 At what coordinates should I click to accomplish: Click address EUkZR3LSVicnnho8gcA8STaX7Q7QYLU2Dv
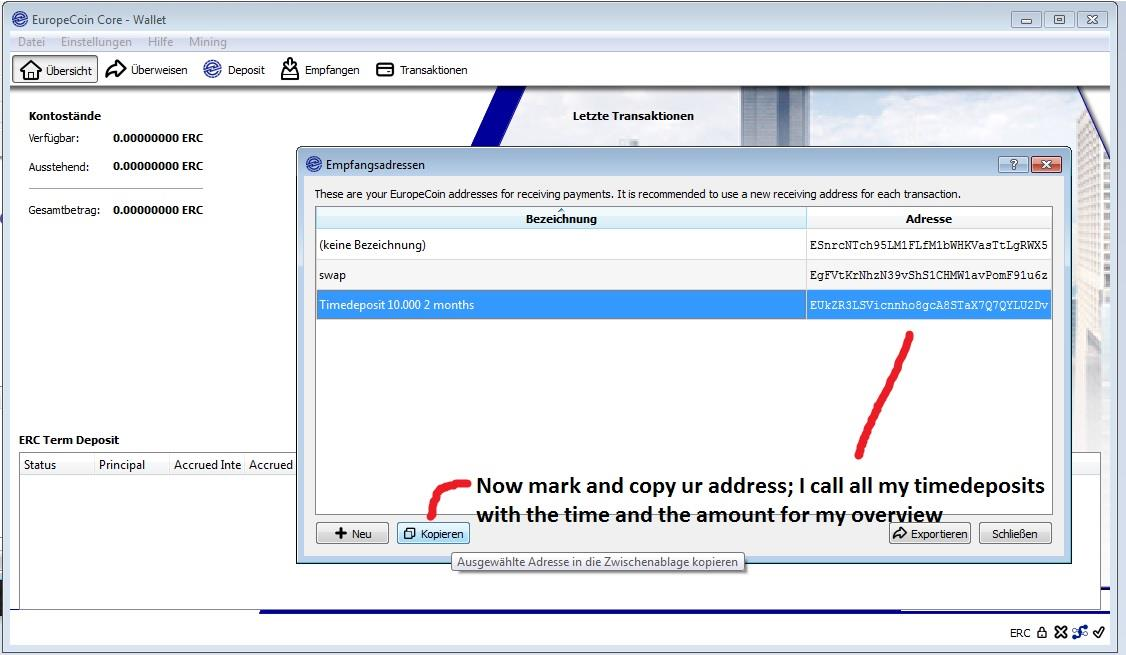pos(929,305)
